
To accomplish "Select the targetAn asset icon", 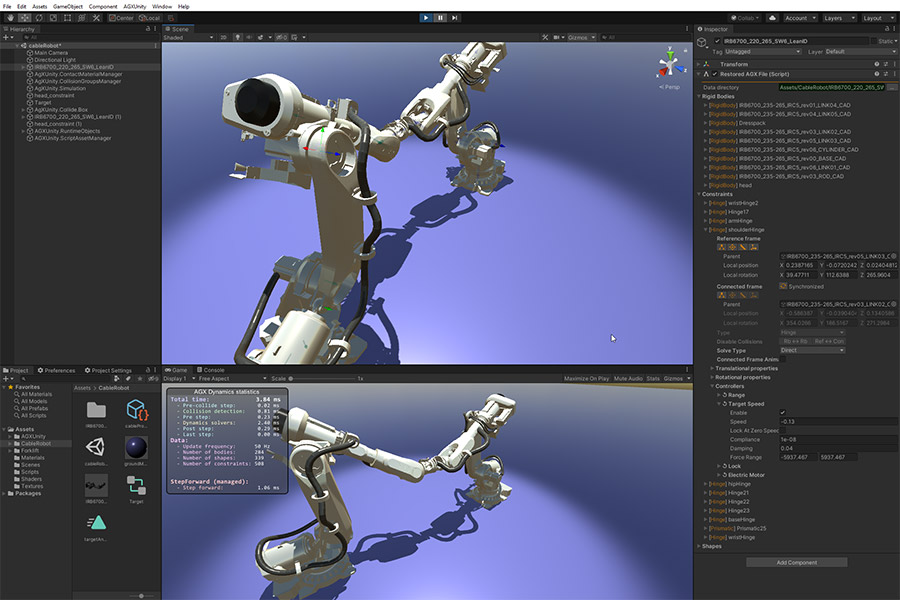I will coord(96,523).
